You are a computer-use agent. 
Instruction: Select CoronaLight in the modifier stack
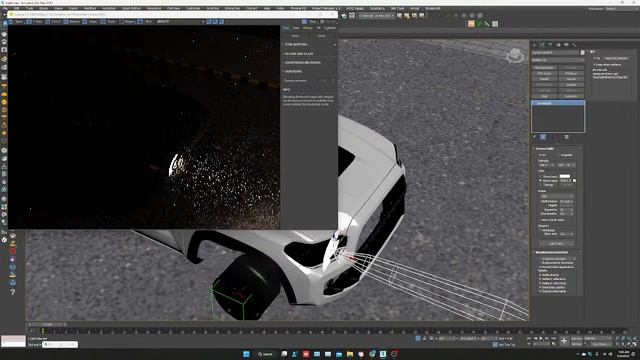point(558,103)
